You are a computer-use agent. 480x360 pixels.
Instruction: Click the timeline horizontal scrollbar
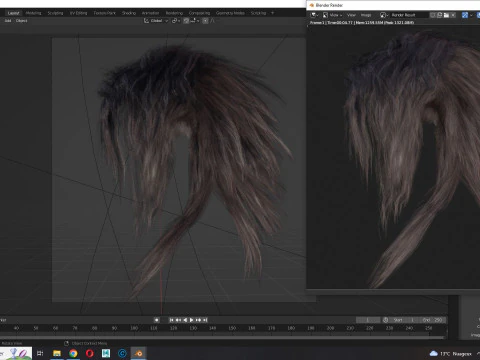(223, 337)
